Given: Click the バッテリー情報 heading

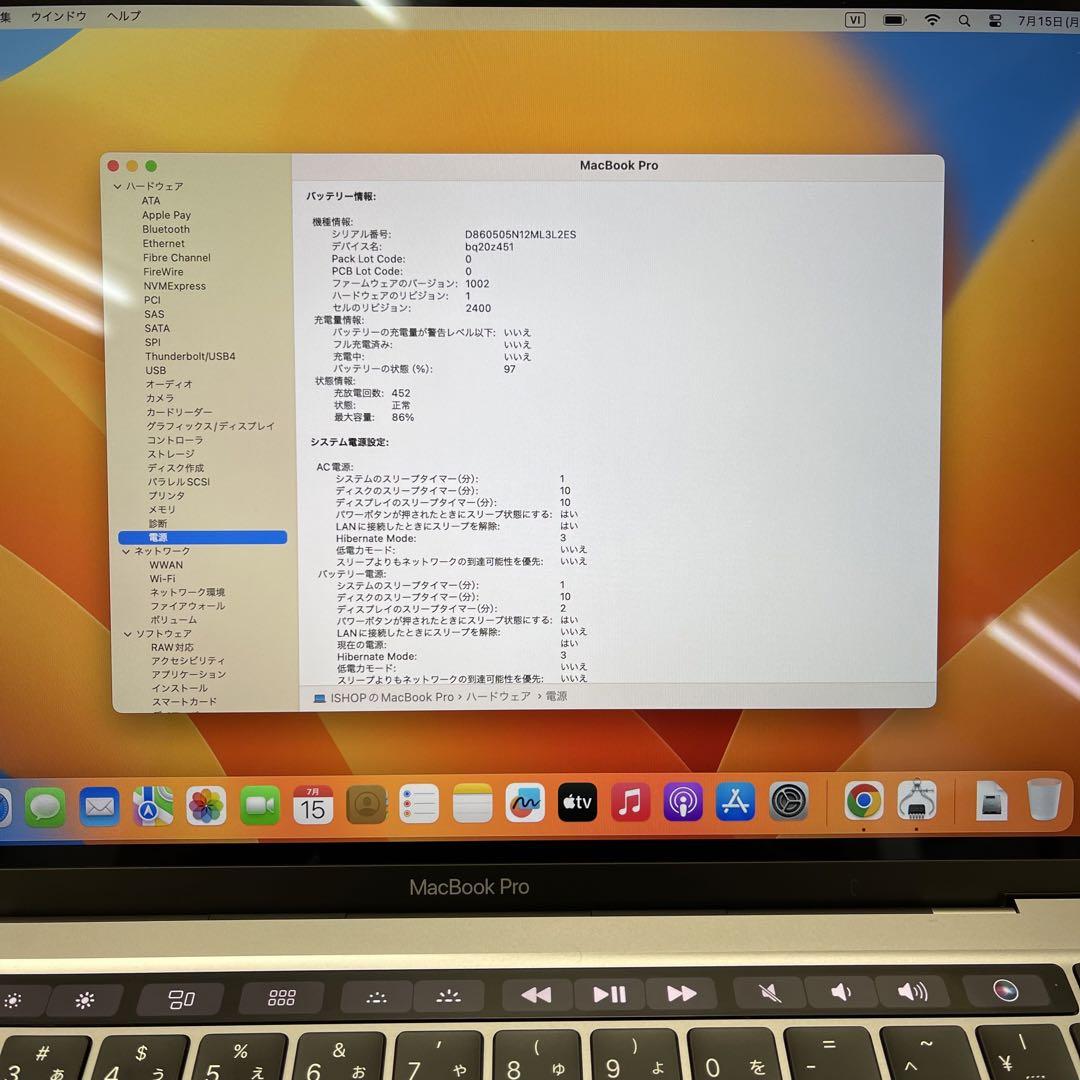Looking at the screenshot, I should (341, 196).
